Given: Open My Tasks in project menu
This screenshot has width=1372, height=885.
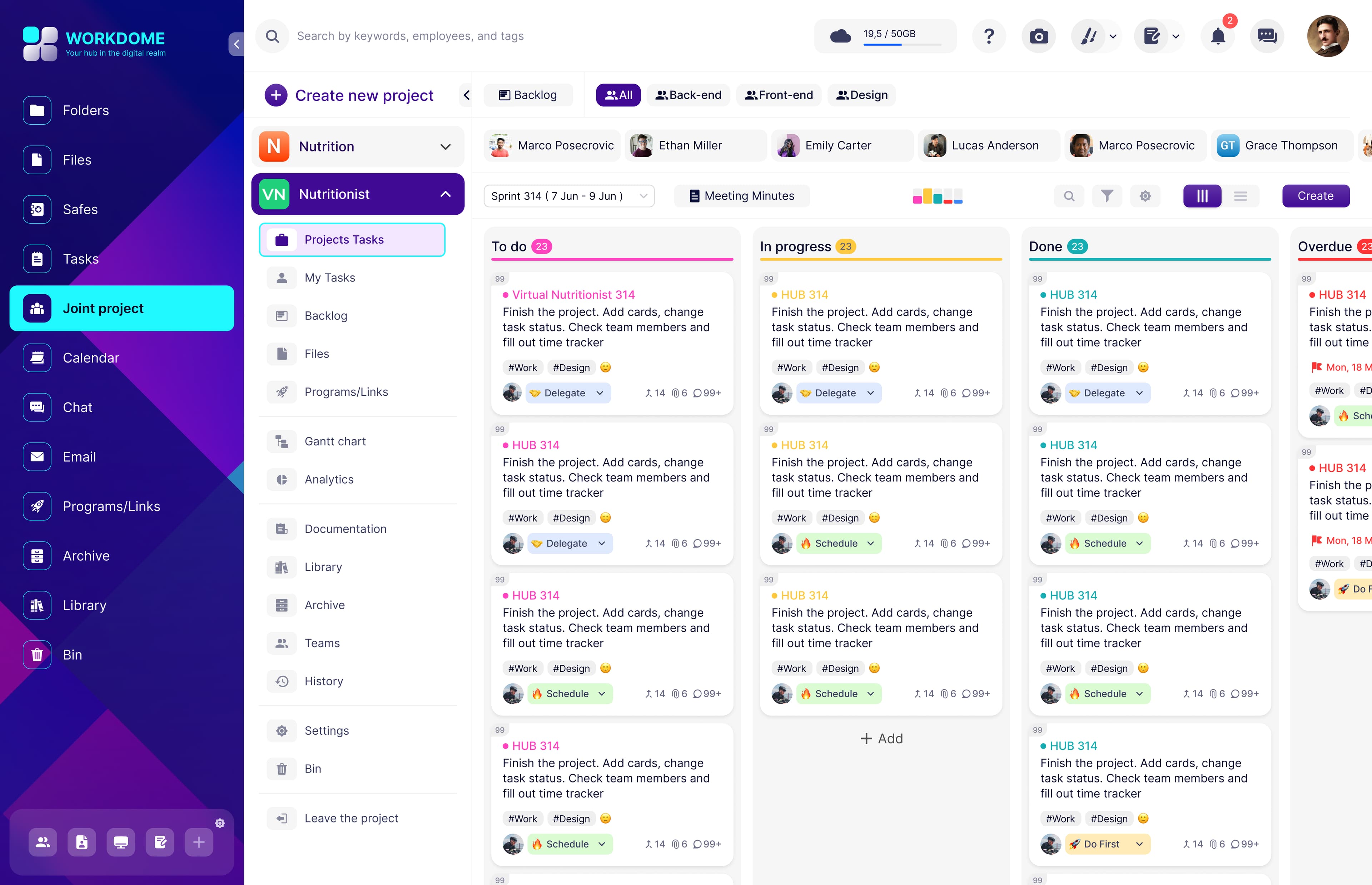Looking at the screenshot, I should pyautogui.click(x=329, y=277).
